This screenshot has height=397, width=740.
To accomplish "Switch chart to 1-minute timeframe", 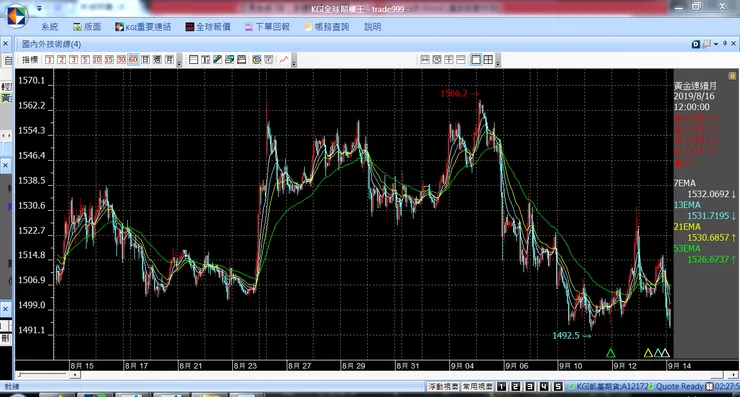I will pyautogui.click(x=49, y=59).
